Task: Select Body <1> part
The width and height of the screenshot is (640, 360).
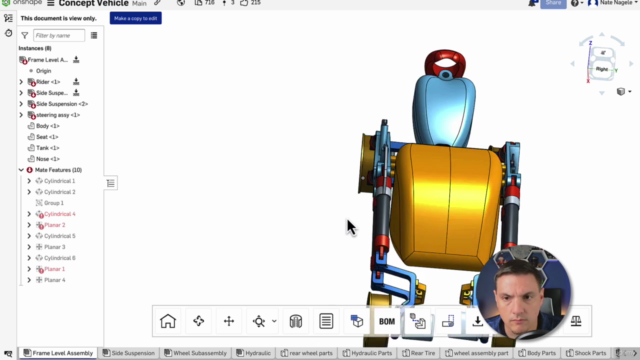Action: point(47,126)
